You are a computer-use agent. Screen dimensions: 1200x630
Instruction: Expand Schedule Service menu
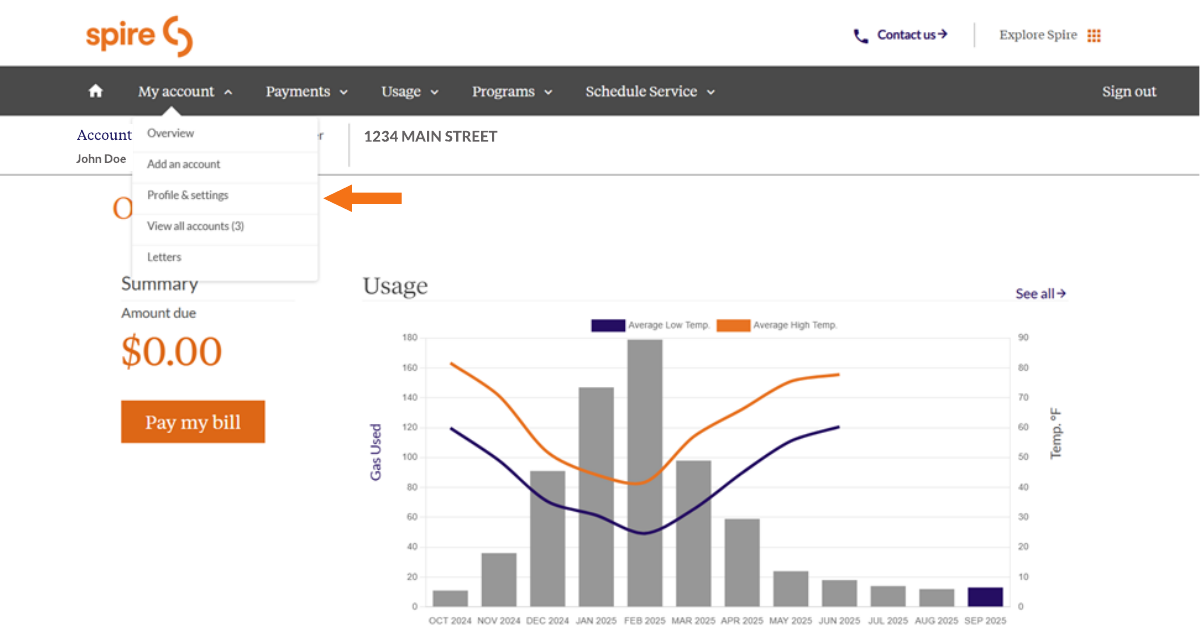650,91
